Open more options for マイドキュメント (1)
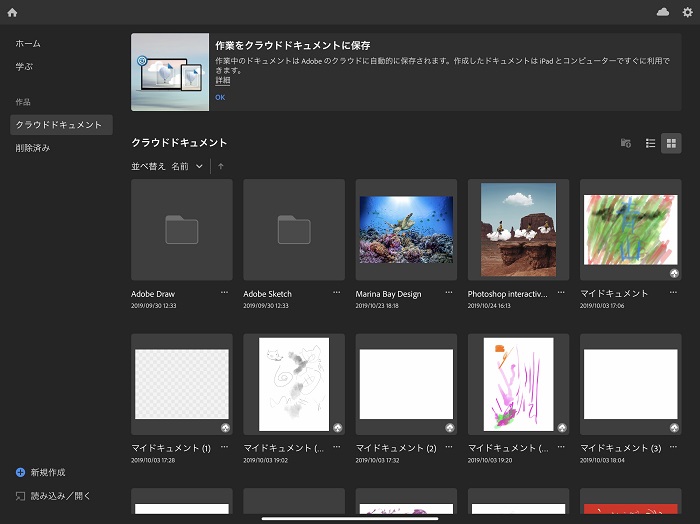Screen dimensions: 700x524 224,447
